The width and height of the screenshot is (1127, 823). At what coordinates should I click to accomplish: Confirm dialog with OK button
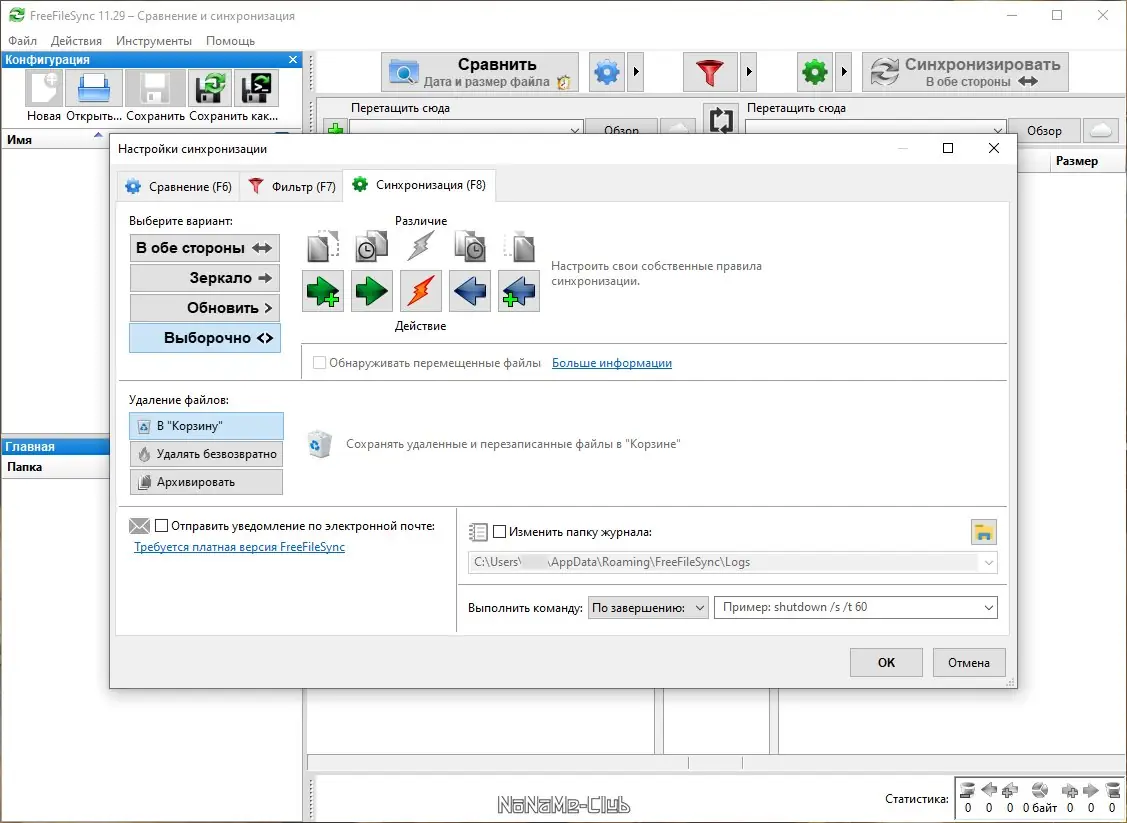886,663
